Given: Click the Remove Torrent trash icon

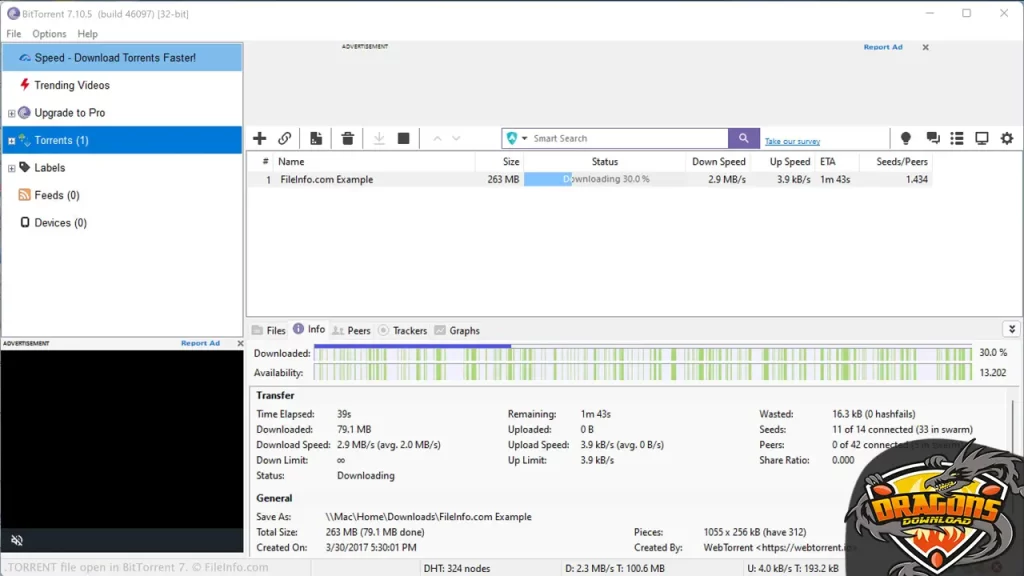Looking at the screenshot, I should click(x=347, y=138).
